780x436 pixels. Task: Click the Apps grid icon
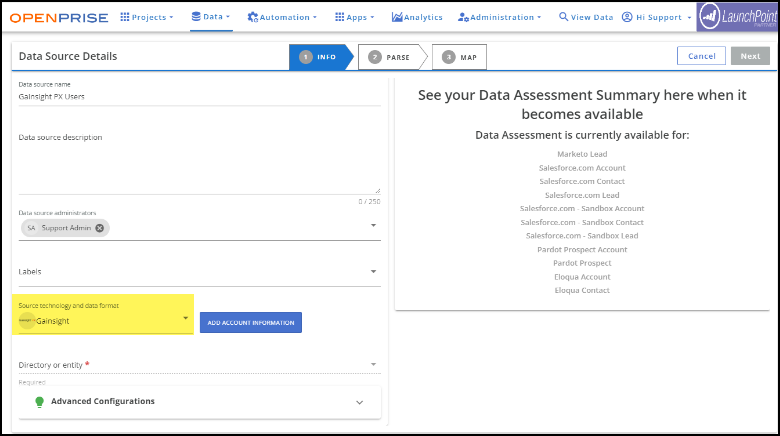339,17
